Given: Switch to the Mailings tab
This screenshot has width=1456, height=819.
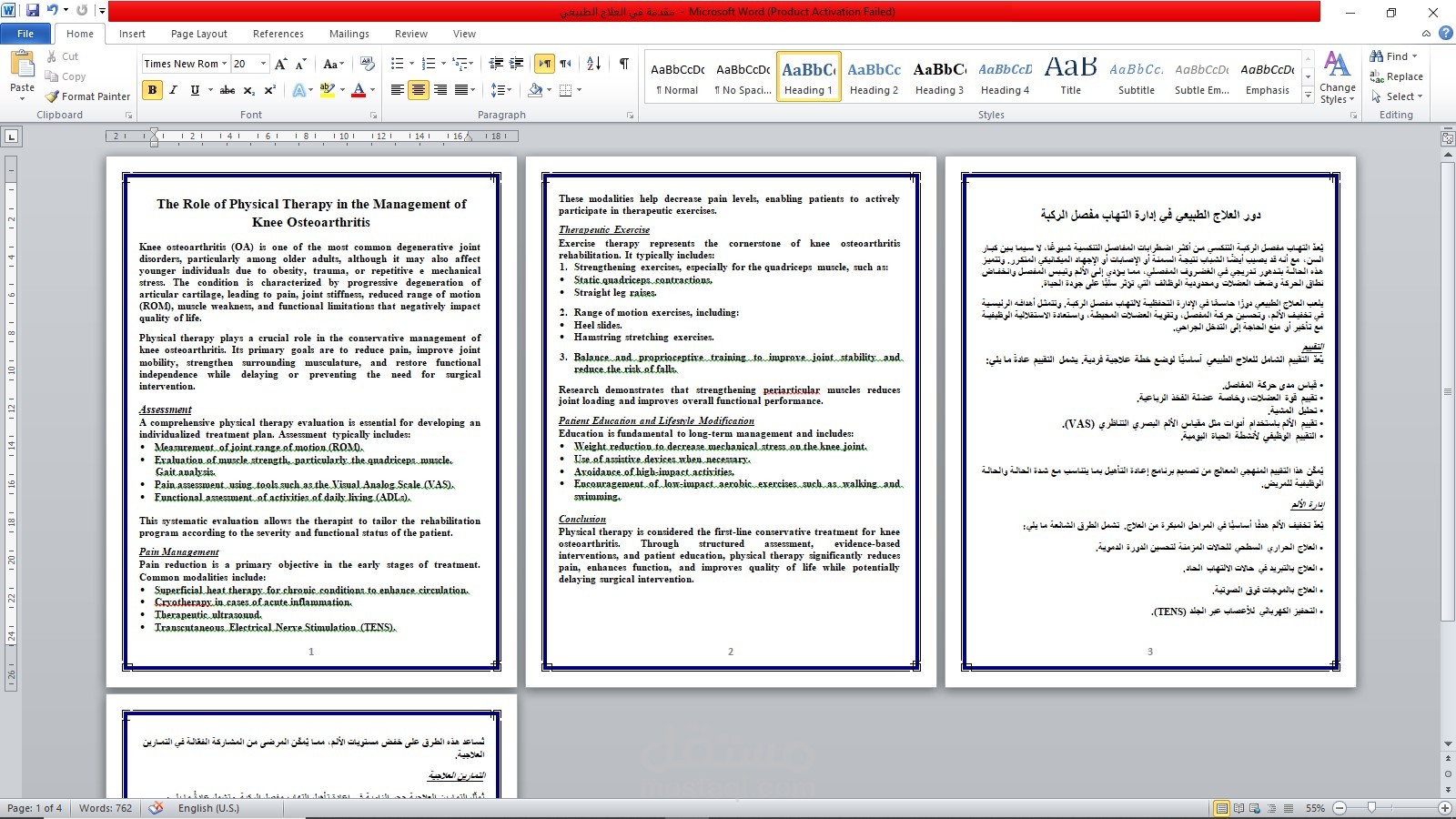Looking at the screenshot, I should [x=349, y=34].
